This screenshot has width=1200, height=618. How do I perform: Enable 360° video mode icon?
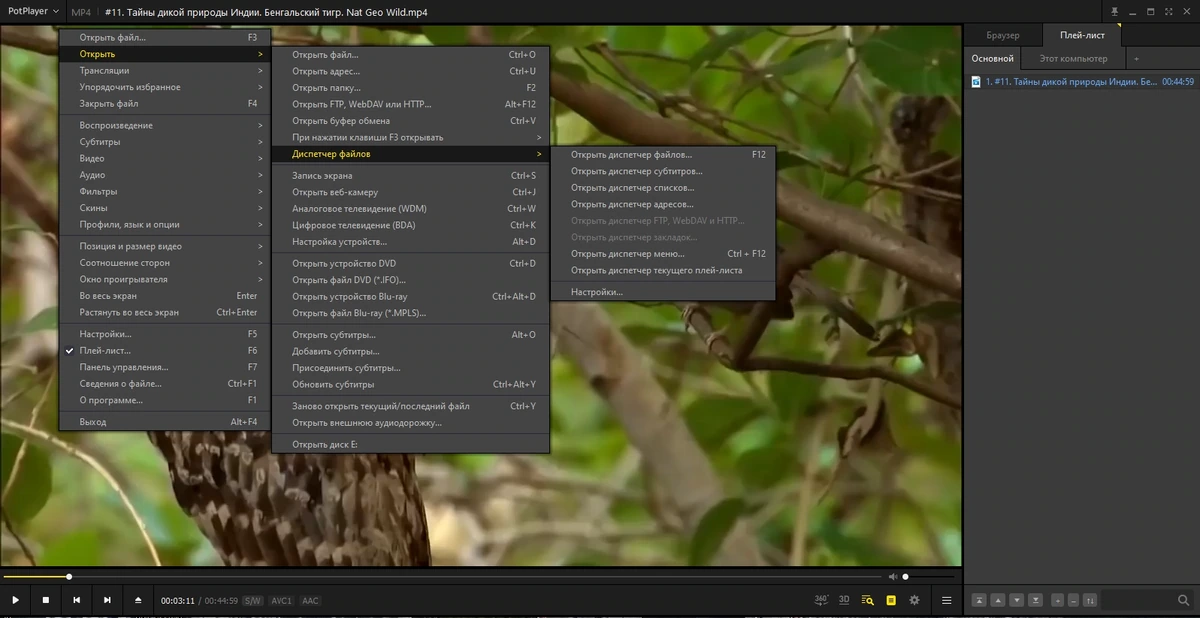[821, 600]
